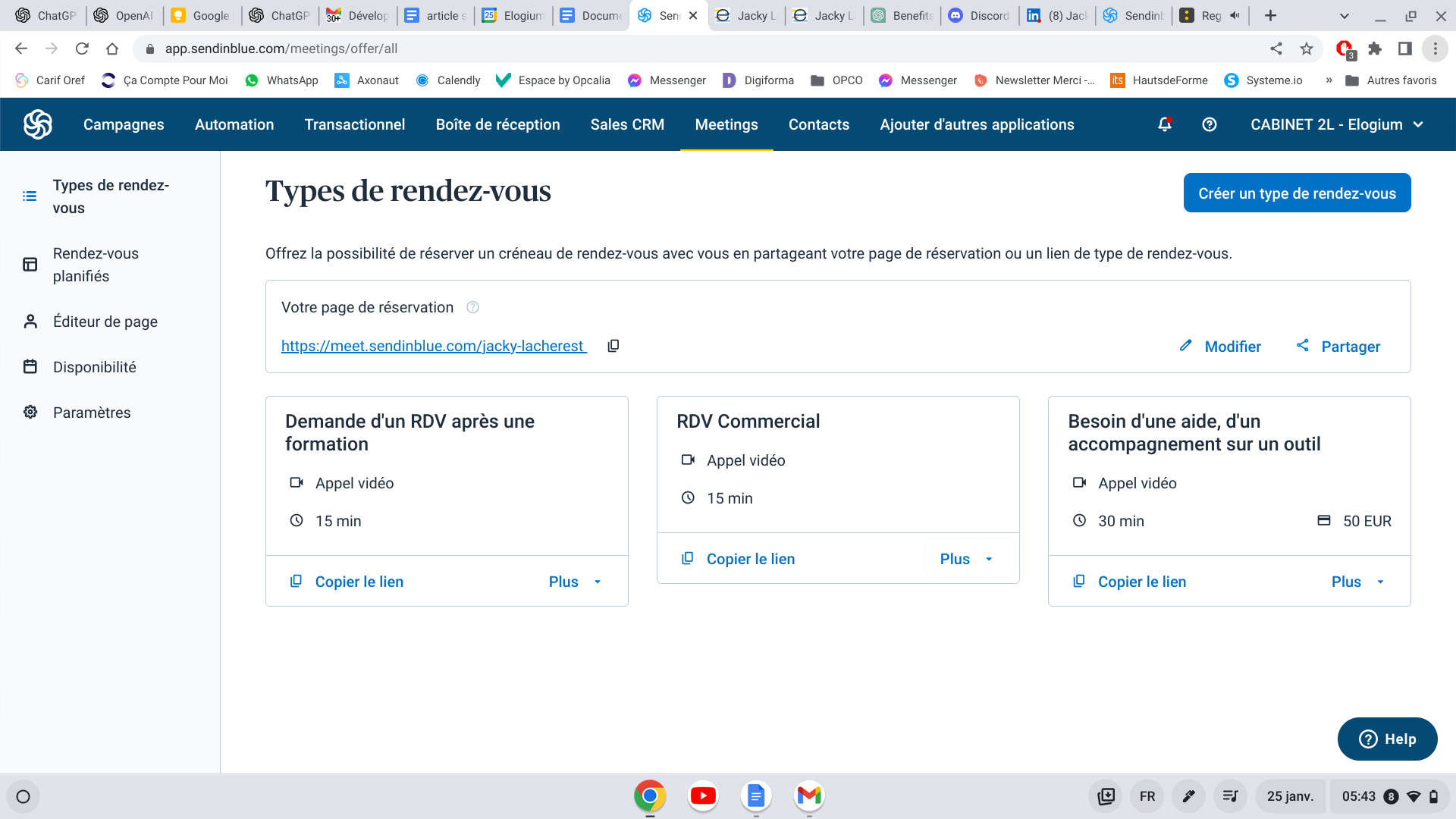
Task: Click Ajouter d'autres applications
Action: [x=977, y=124]
